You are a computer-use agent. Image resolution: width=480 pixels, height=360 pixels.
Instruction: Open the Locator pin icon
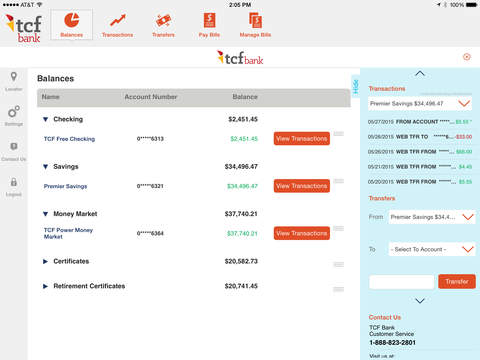[14, 77]
